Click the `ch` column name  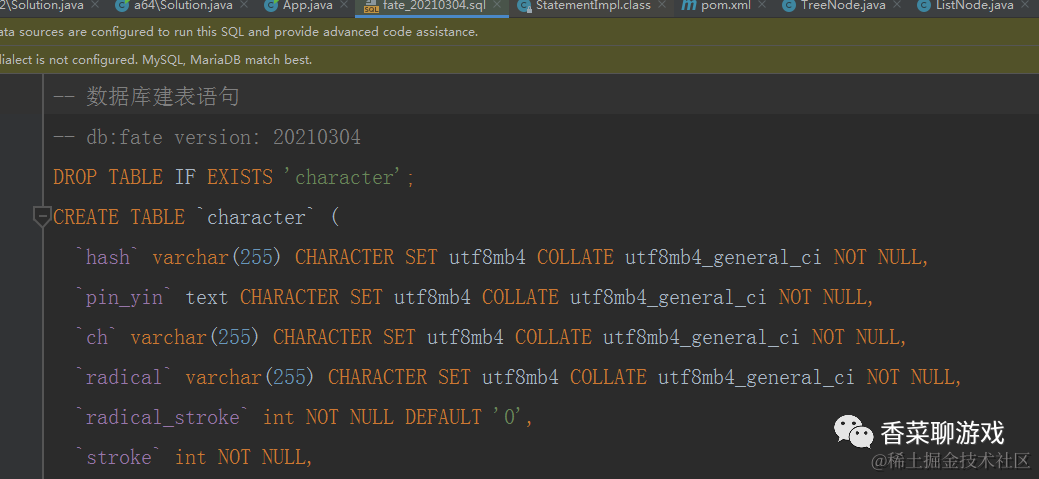click(x=97, y=337)
